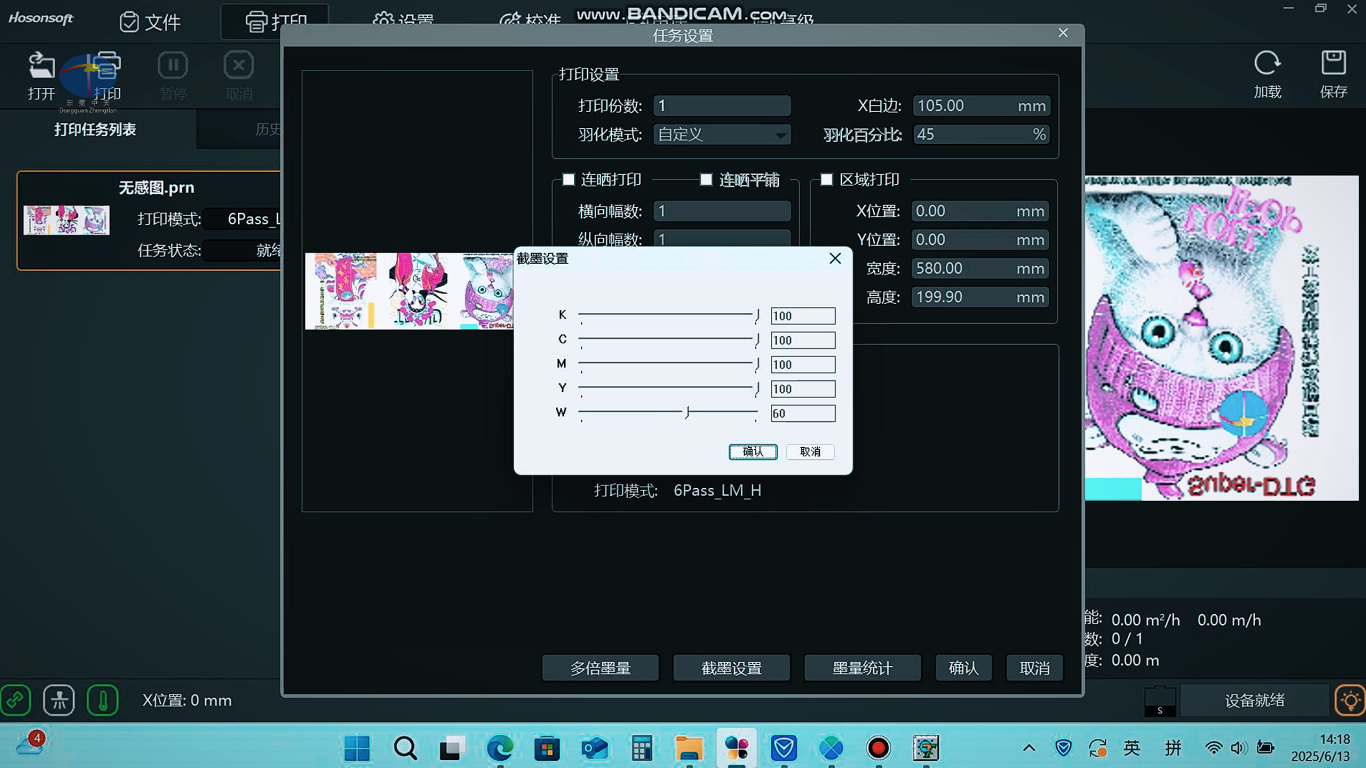Click the nozzle cleaning icon in status bar

click(59, 700)
